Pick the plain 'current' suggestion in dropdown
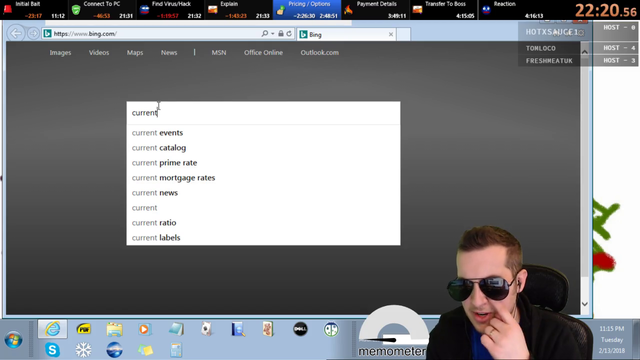The height and width of the screenshot is (360, 640). click(263, 208)
